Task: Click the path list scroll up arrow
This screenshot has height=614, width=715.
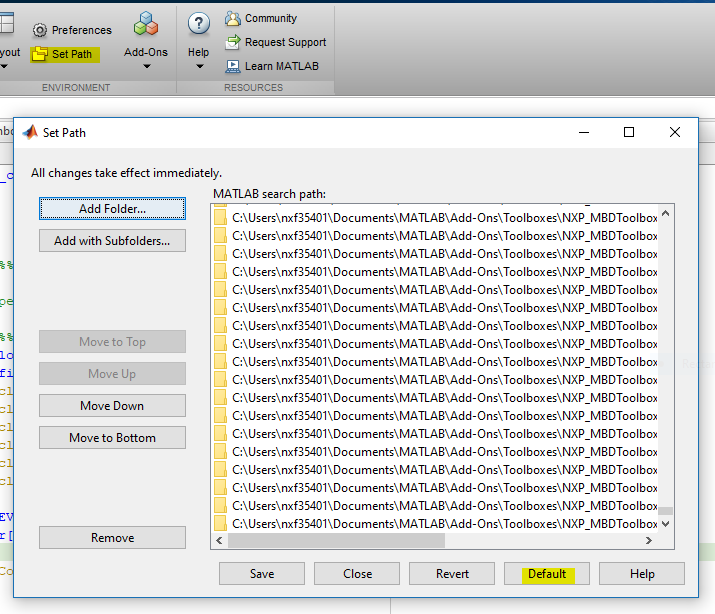Action: (665, 213)
